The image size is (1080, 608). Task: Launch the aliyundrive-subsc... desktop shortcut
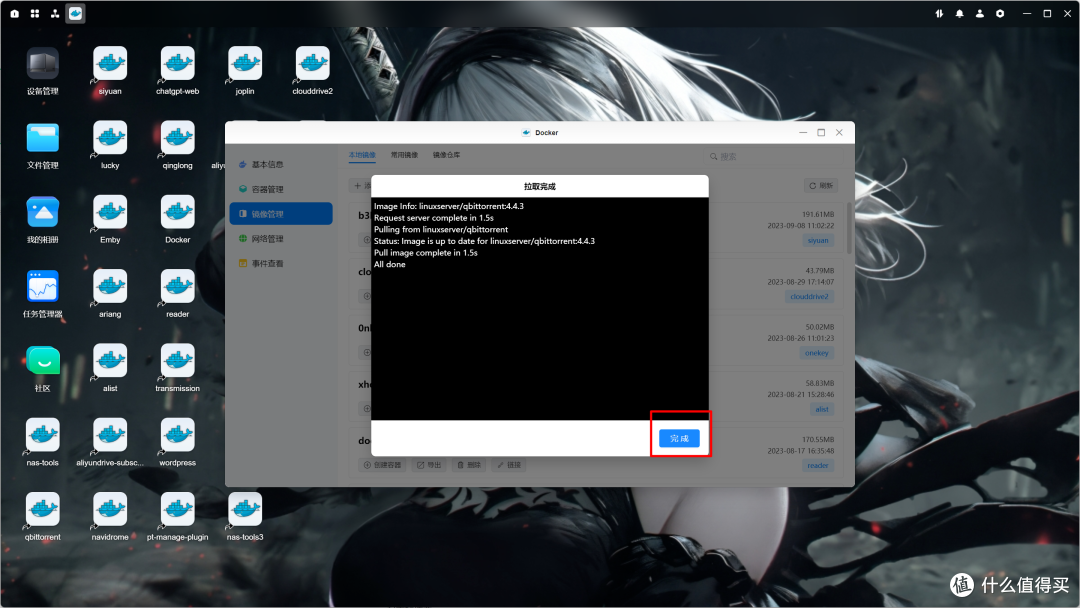[110, 443]
